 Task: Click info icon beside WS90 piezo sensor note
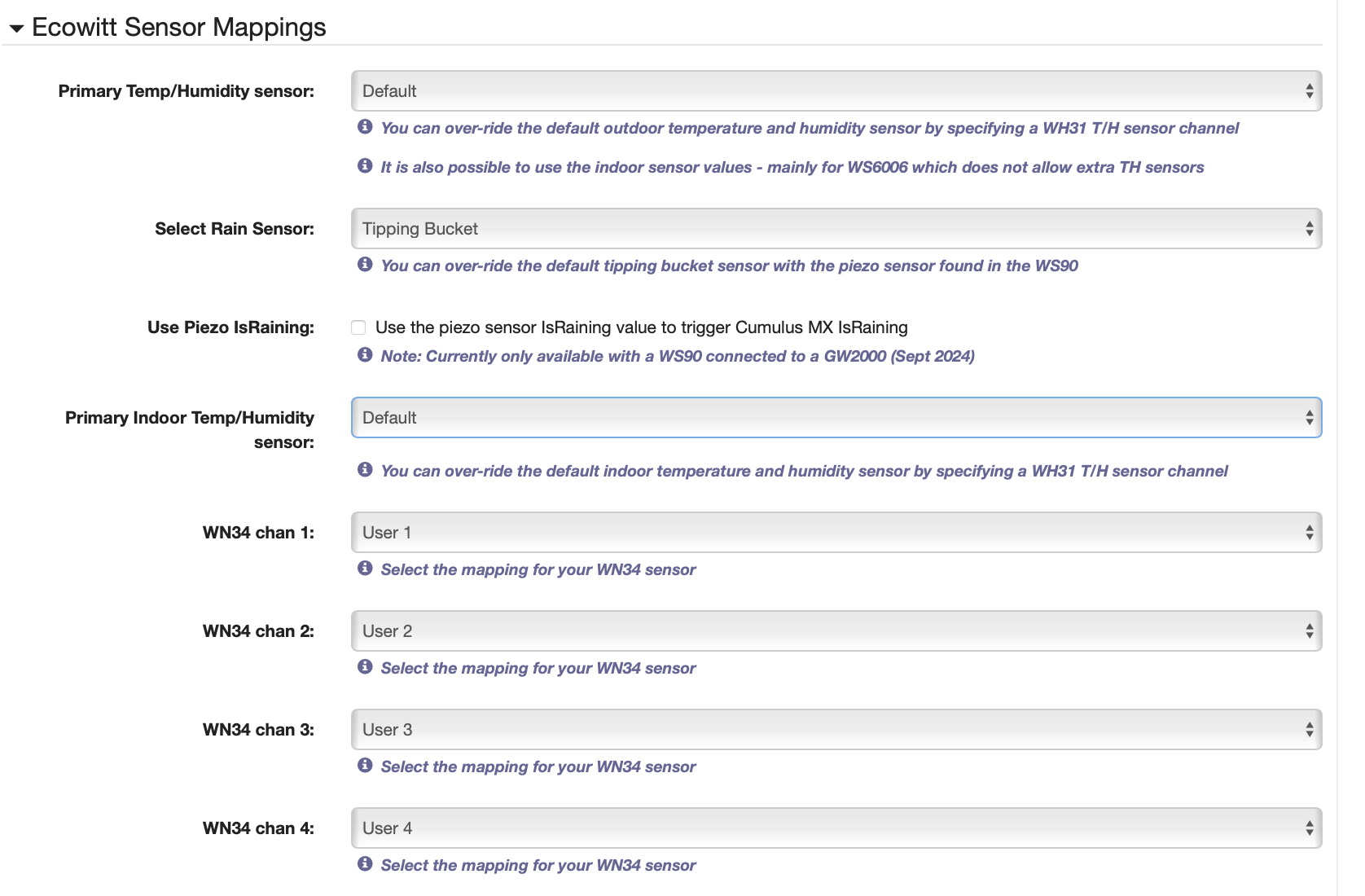point(365,265)
